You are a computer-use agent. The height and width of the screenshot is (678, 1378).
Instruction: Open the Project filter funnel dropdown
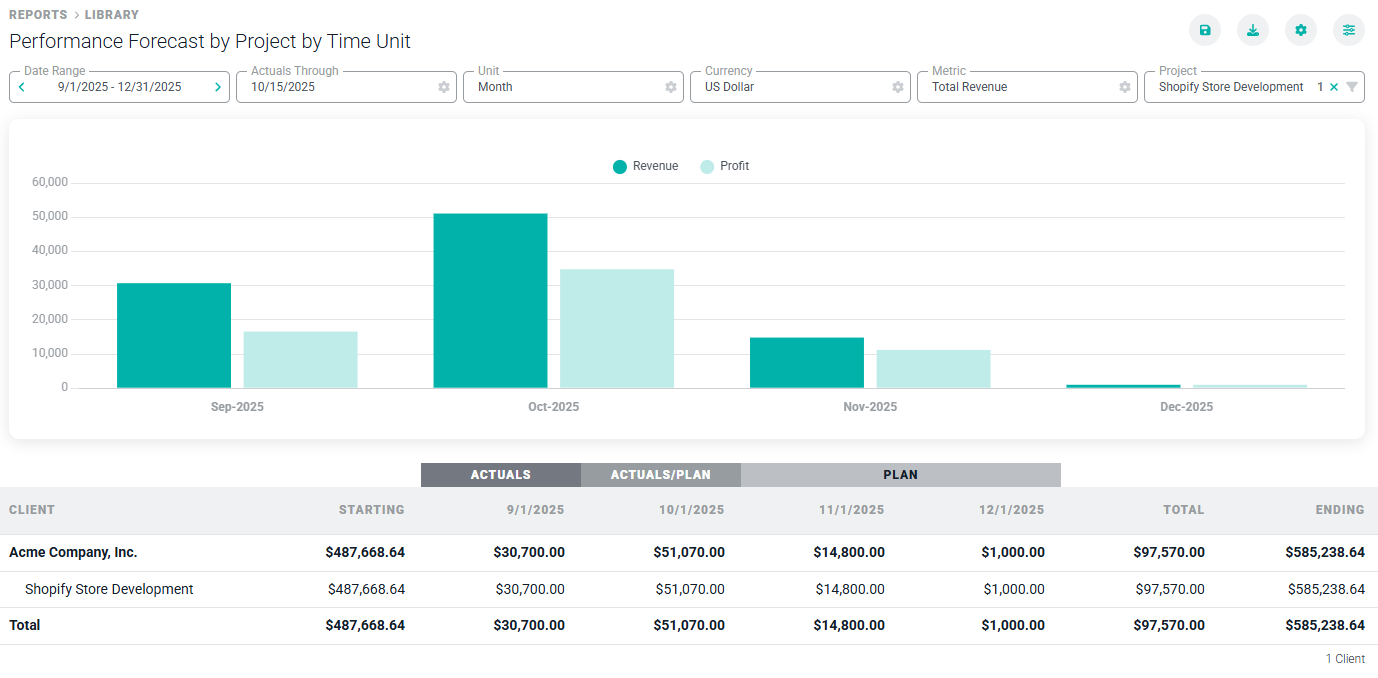1352,87
